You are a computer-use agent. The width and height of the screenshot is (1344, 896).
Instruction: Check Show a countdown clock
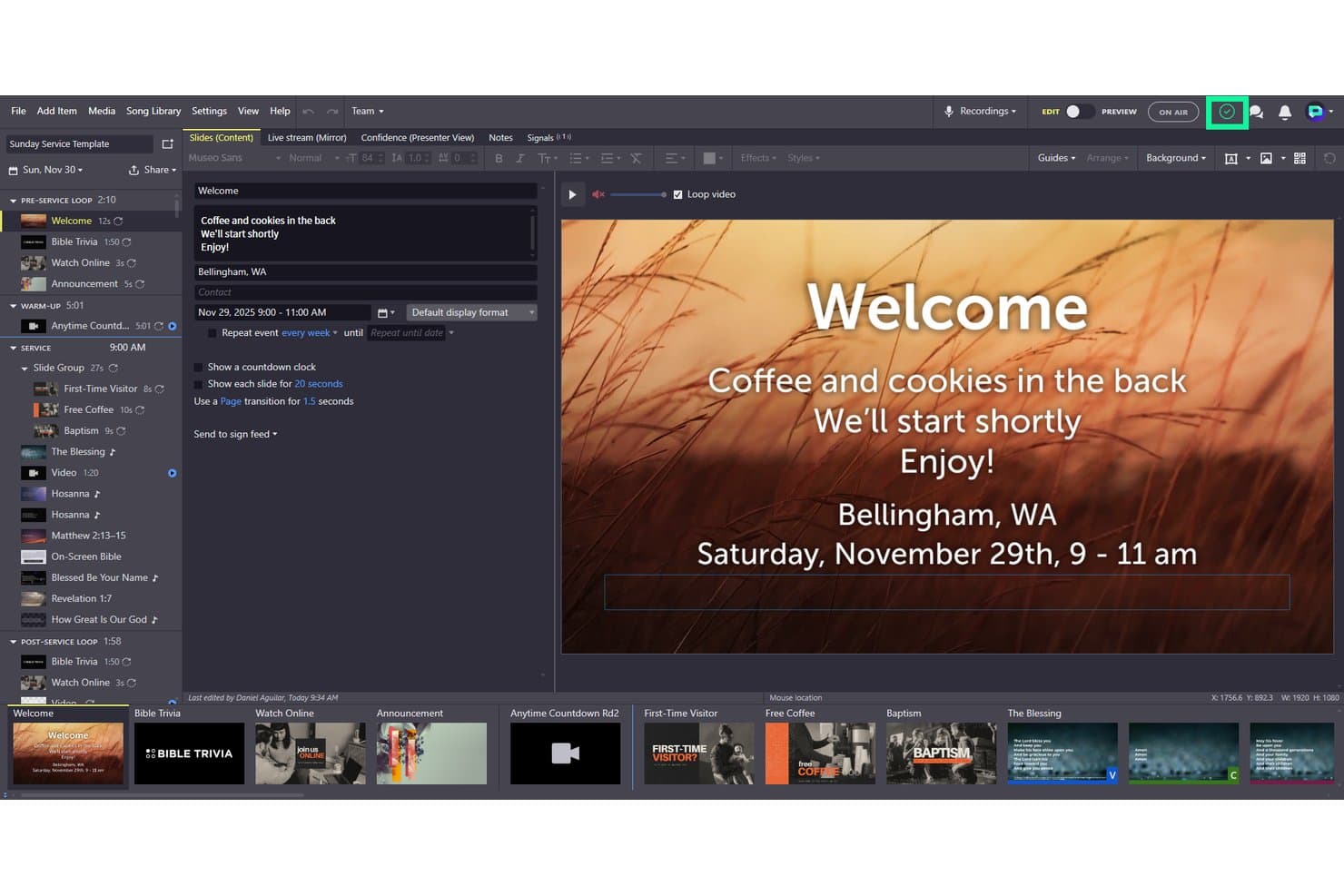(198, 367)
